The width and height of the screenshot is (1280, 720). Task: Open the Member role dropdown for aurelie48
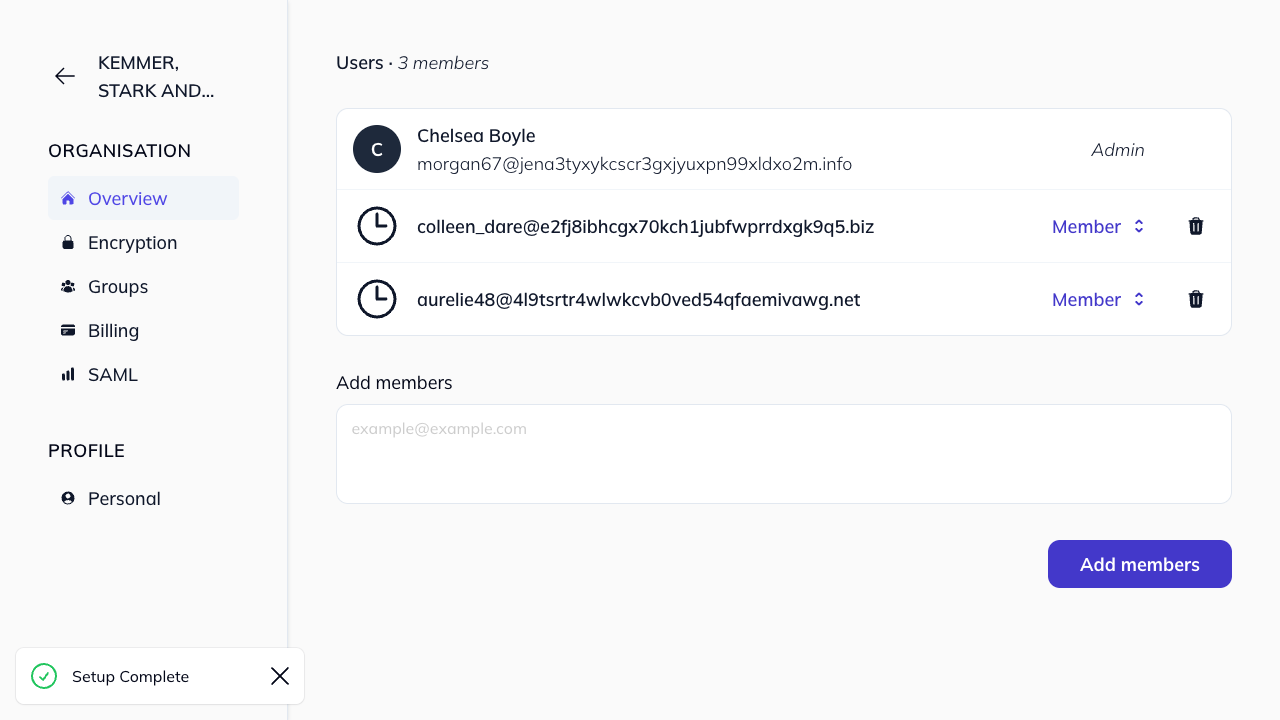coord(1098,299)
